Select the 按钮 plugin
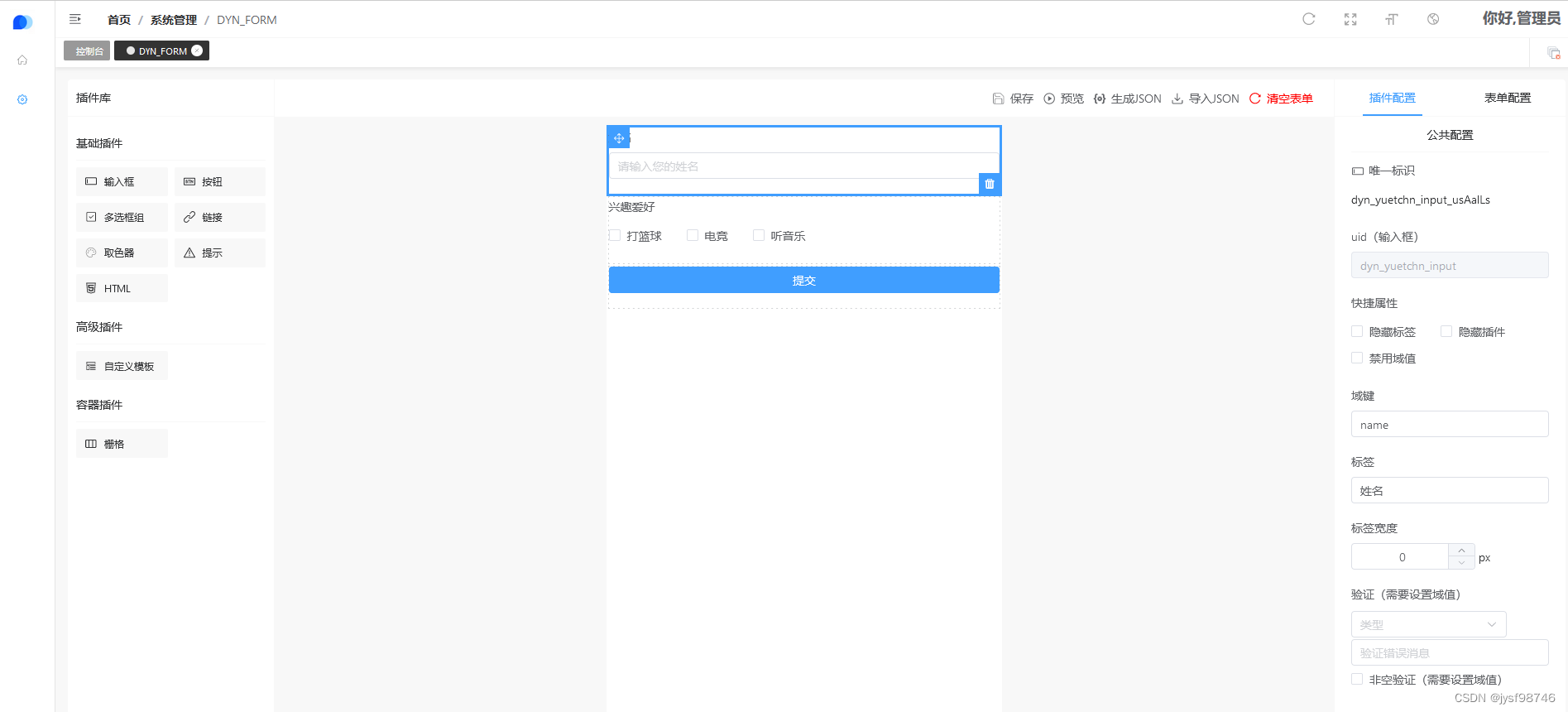Image resolution: width=1568 pixels, height=712 pixels. [220, 181]
